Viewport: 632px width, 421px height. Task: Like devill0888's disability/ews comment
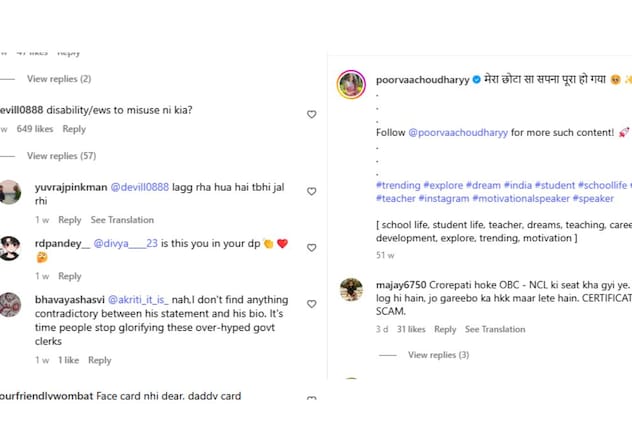click(311, 115)
